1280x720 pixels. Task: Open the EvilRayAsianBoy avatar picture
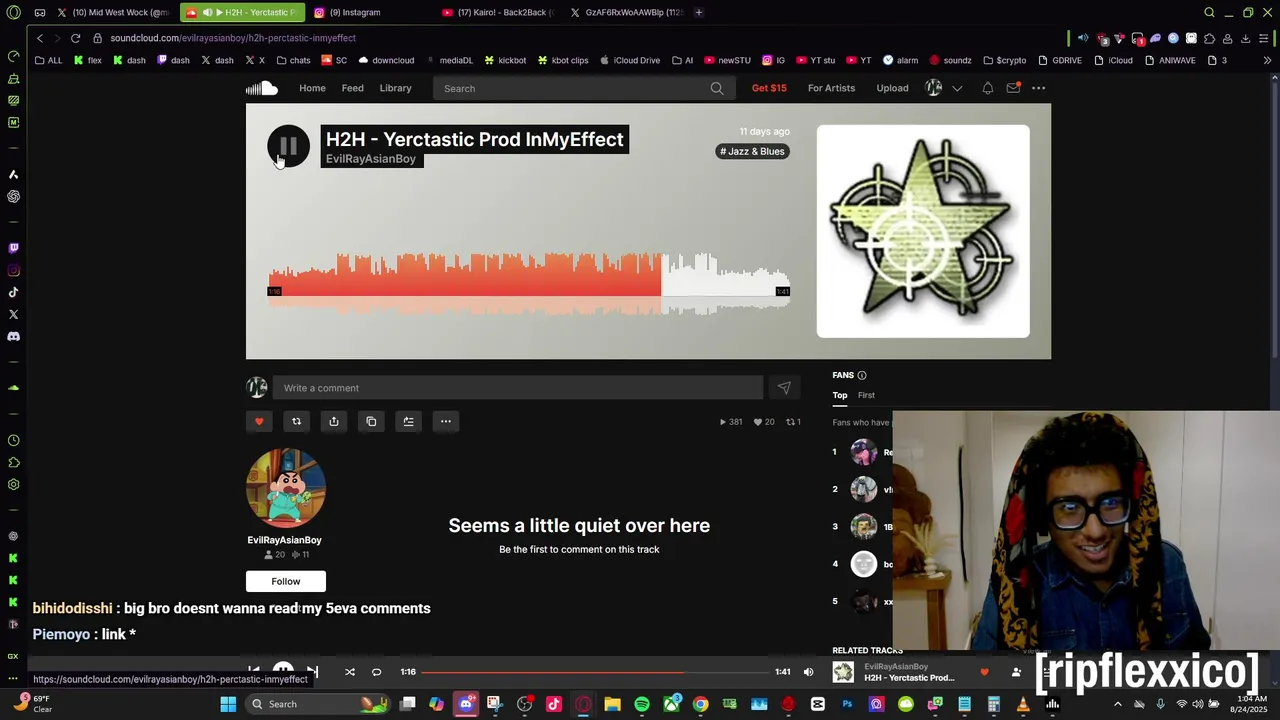286,488
